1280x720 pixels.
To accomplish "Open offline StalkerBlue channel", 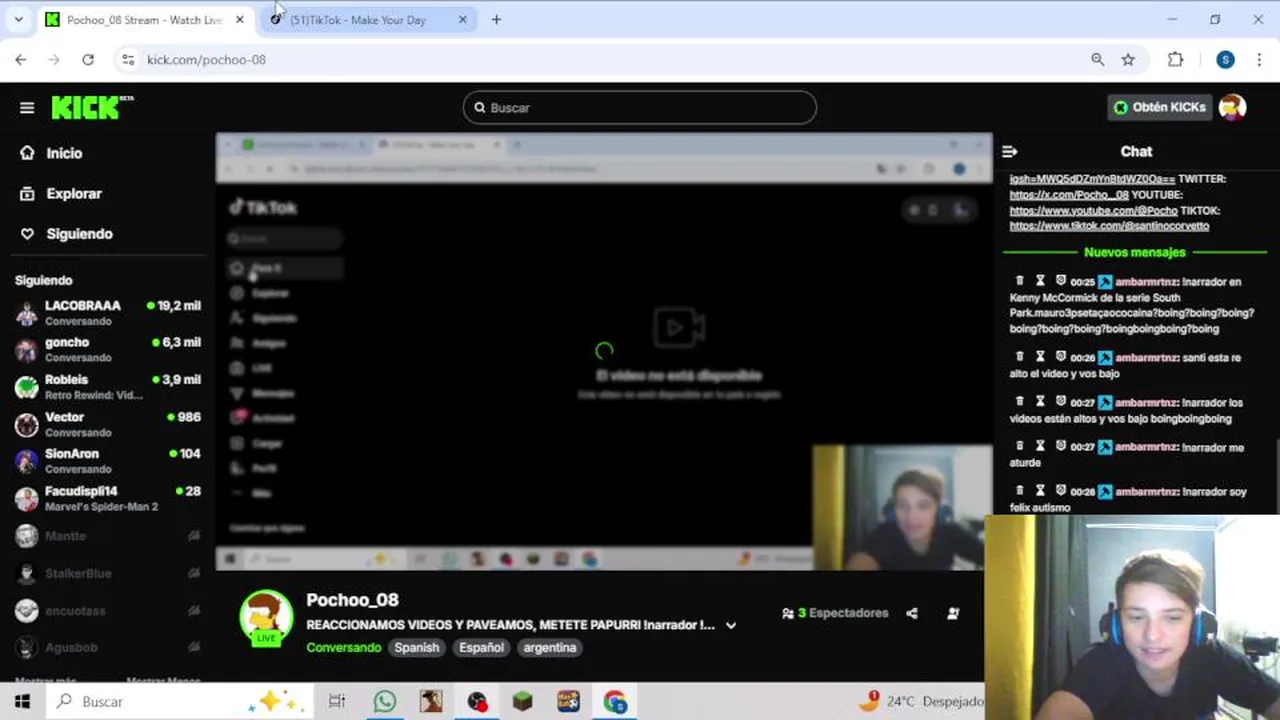I will [108, 573].
